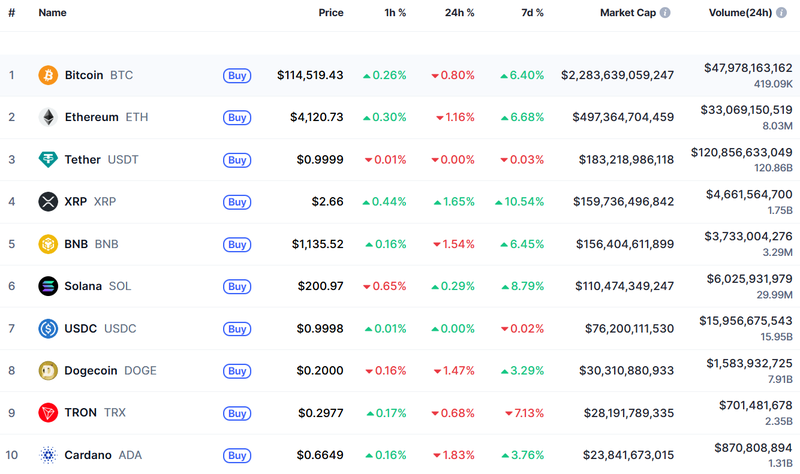Click the Bitcoin orange logo icon

[x=48, y=75]
